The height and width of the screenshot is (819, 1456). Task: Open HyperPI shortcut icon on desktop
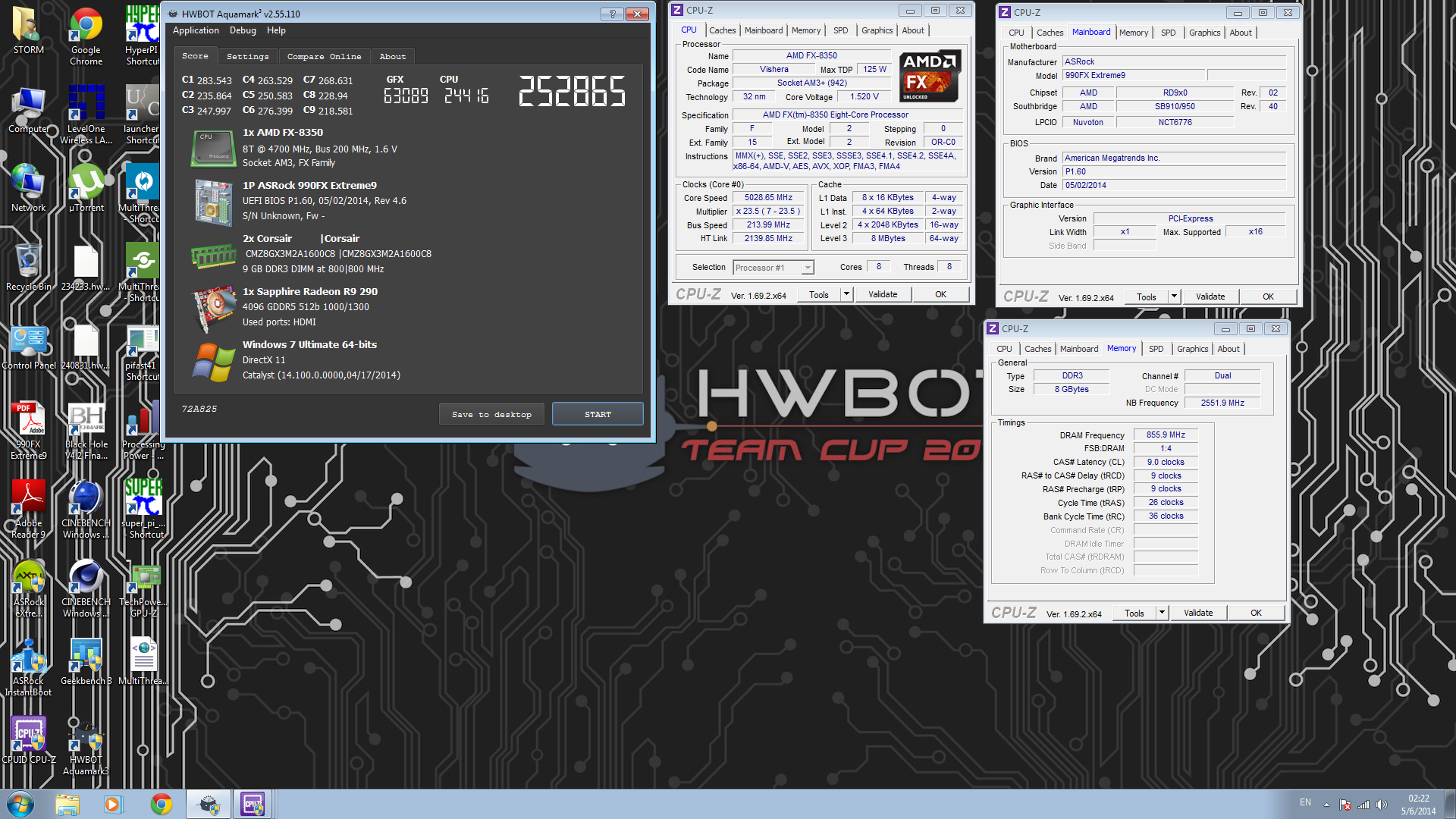point(143,36)
